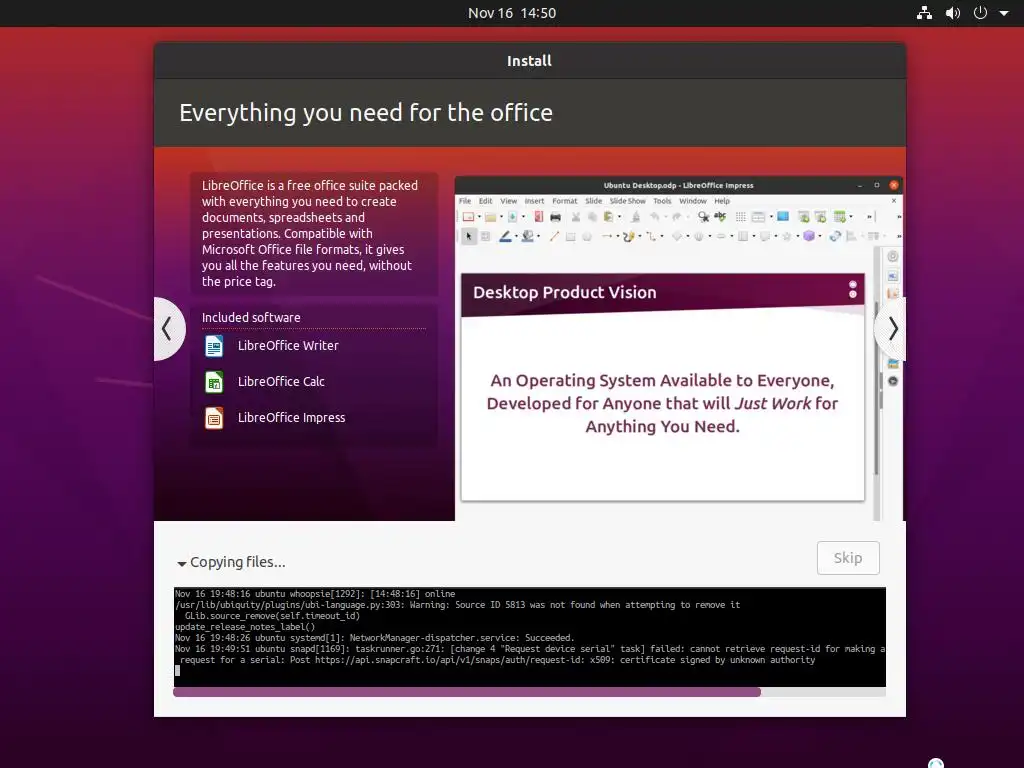Click the Save icon in Impress toolbar

pyautogui.click(x=513, y=217)
